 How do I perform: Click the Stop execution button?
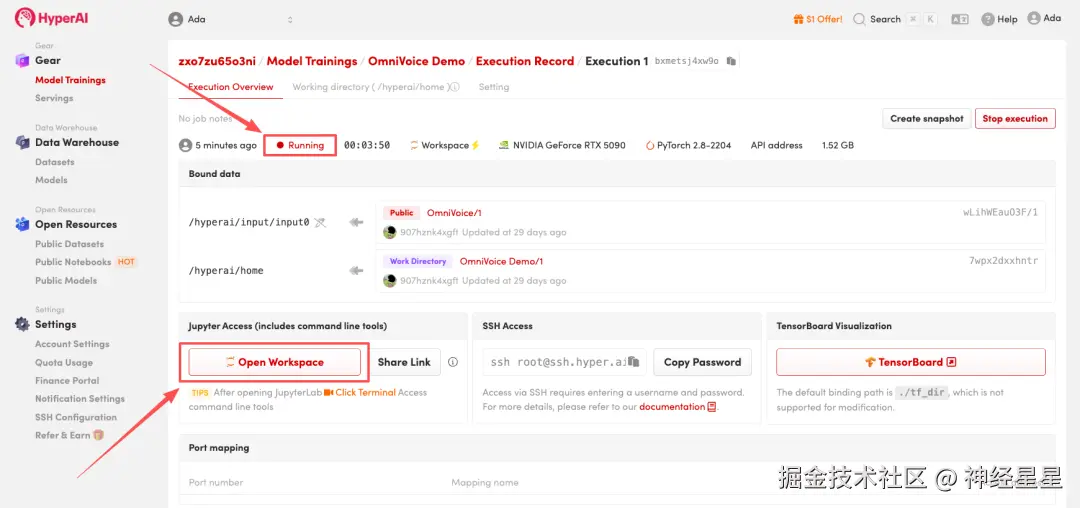1015,118
